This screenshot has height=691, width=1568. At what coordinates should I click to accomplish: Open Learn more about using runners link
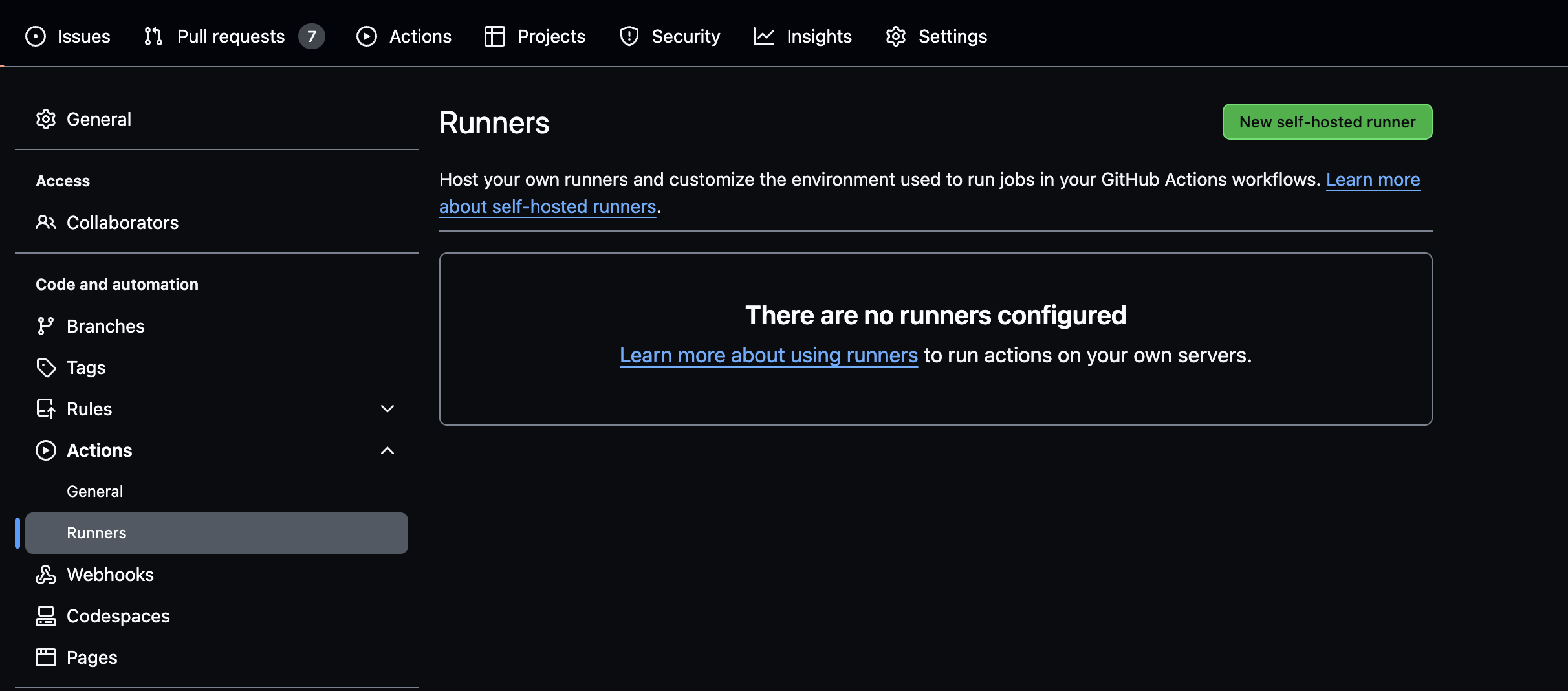tap(768, 355)
